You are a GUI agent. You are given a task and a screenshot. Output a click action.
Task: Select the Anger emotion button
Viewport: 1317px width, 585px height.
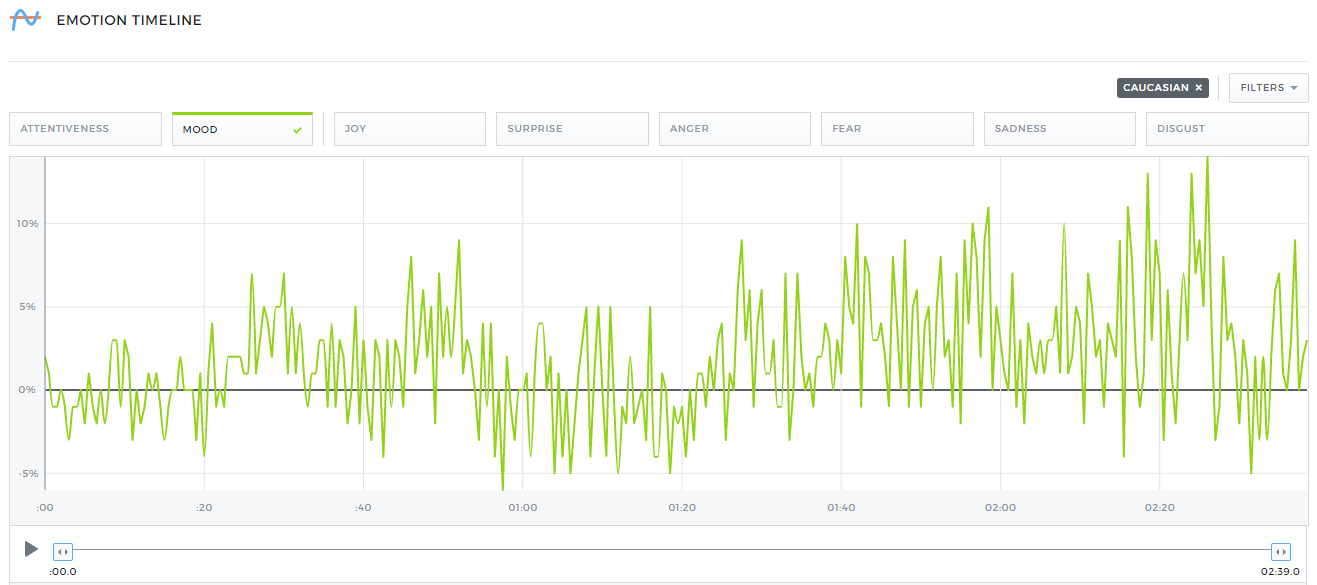tap(734, 129)
